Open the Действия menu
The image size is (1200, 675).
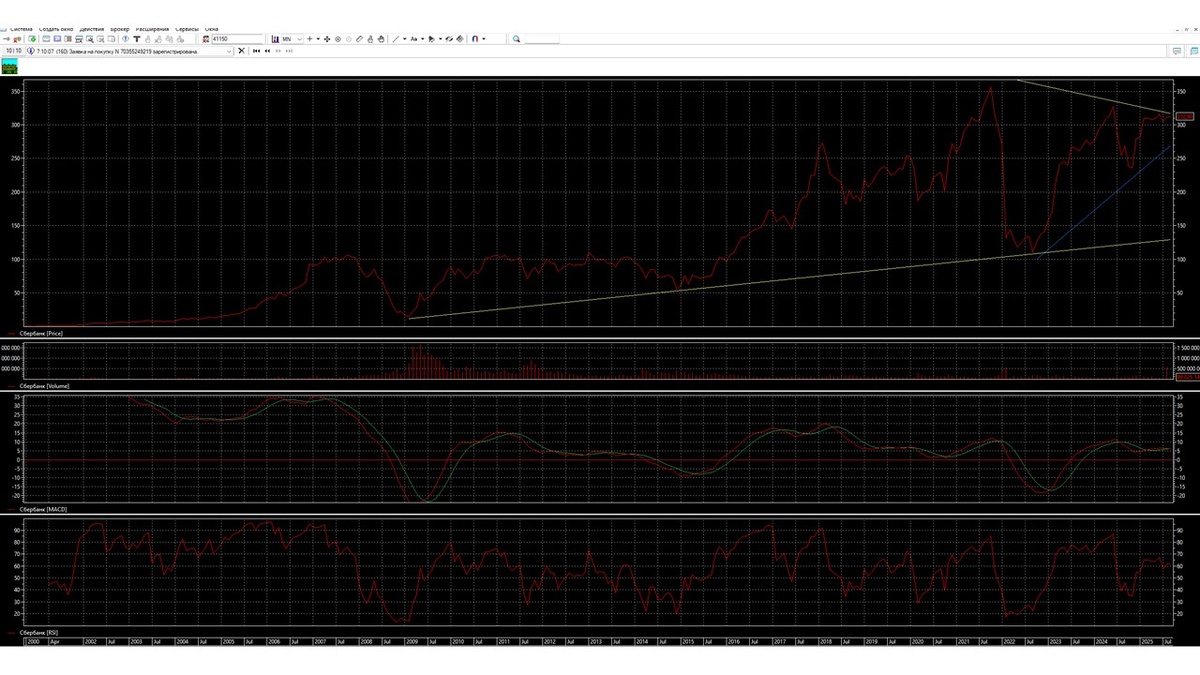point(92,29)
